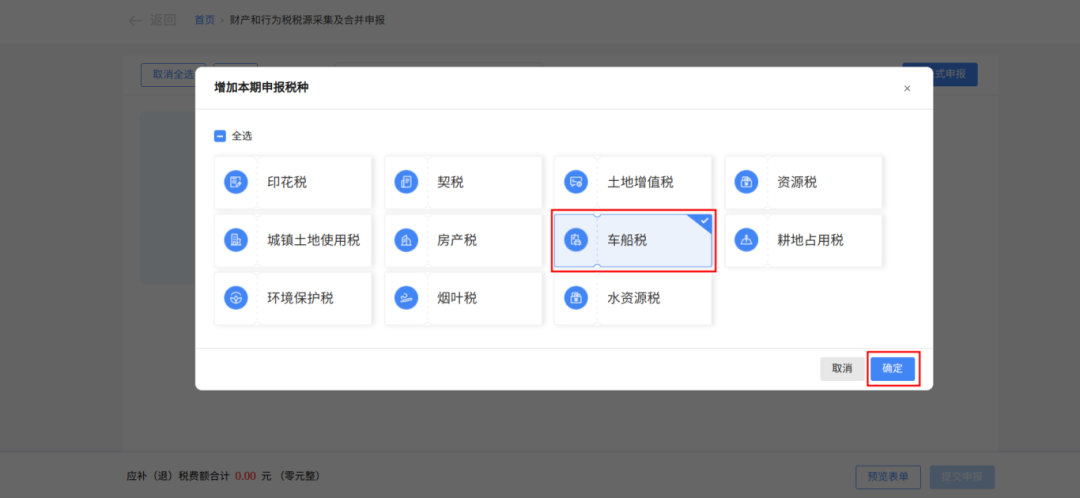Deselect the checked 车船税 card
The image size is (1080, 498).
point(633,240)
